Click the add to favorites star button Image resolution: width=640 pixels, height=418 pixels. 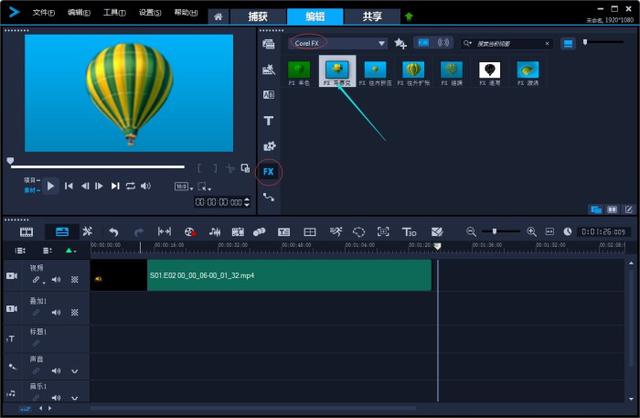(400, 43)
